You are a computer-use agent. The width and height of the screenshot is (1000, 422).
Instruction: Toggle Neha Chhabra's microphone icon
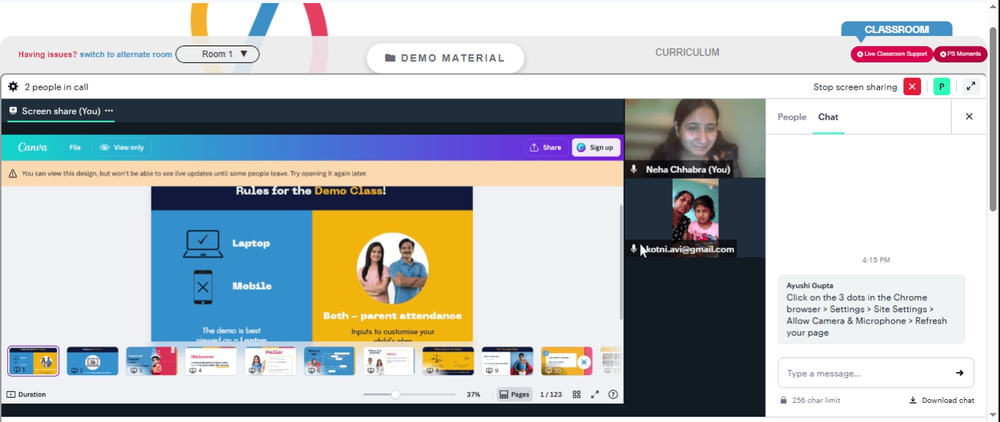tap(634, 170)
